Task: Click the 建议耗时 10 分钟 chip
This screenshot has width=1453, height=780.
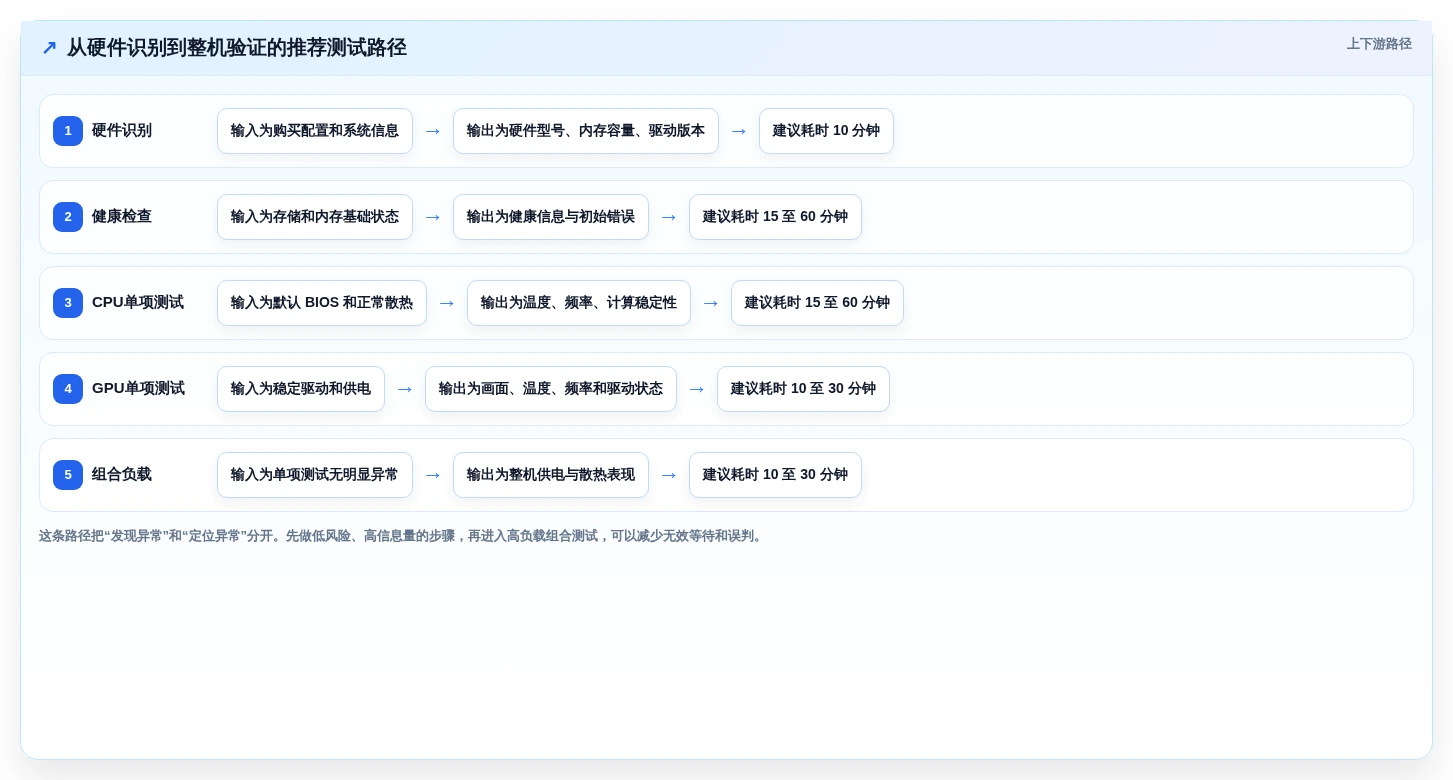Action: point(826,131)
